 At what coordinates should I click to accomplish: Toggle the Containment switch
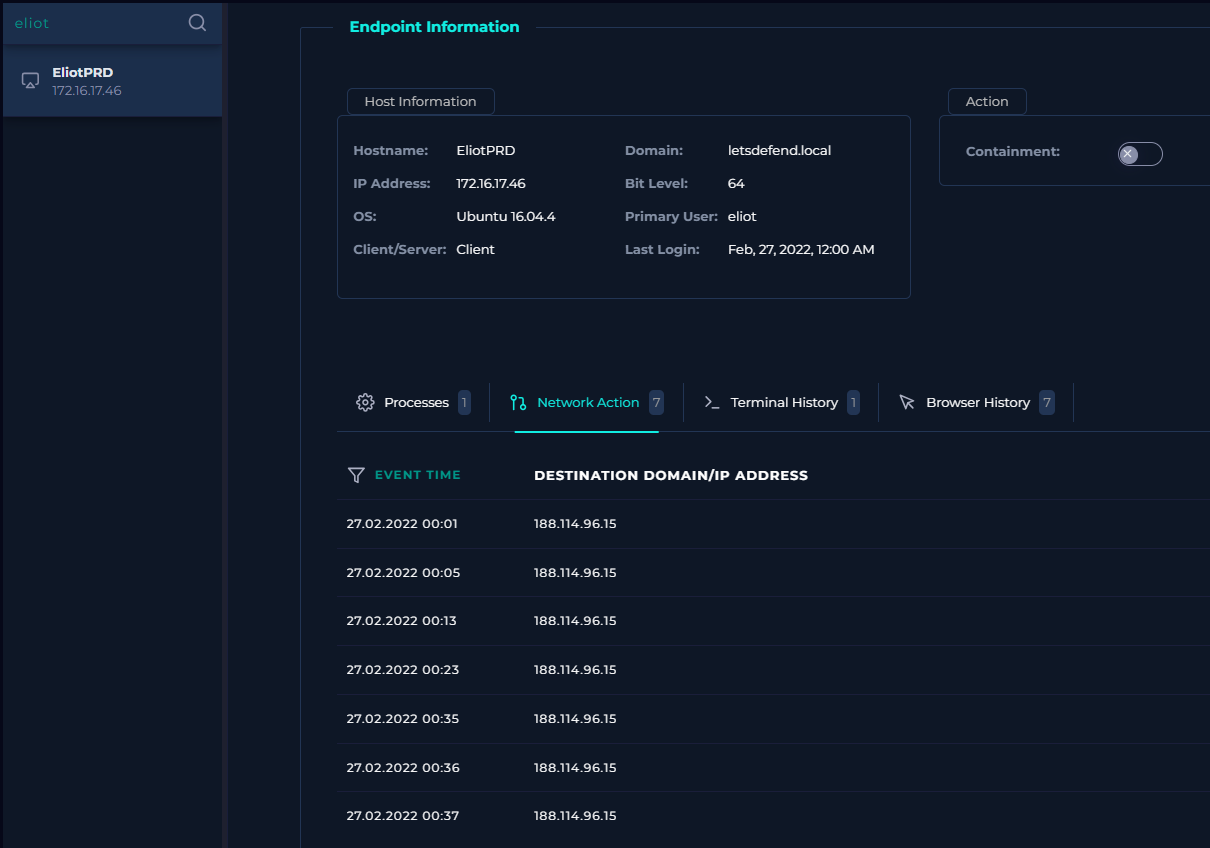pos(1140,154)
